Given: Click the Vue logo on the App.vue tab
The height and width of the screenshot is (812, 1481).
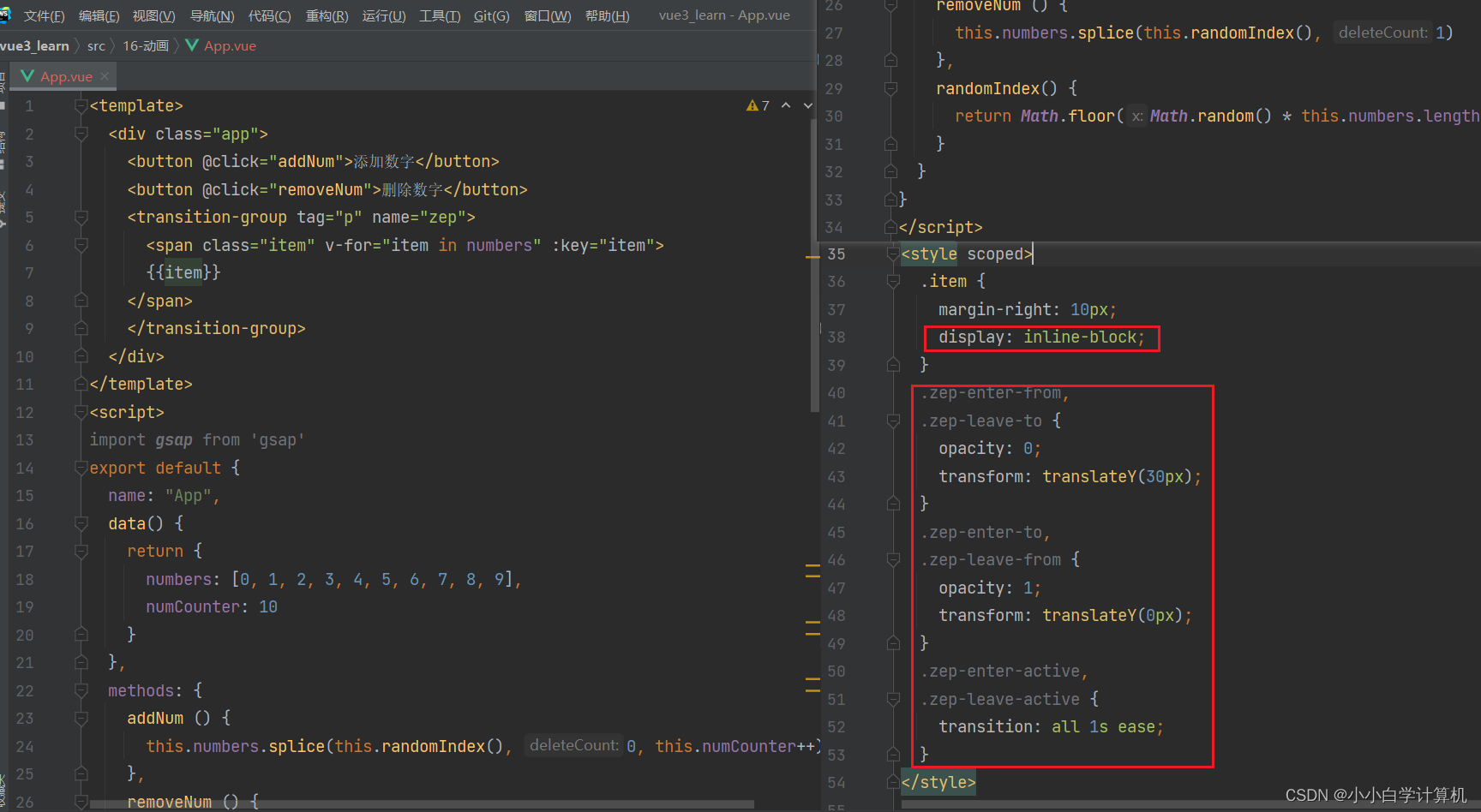Looking at the screenshot, I should [27, 76].
